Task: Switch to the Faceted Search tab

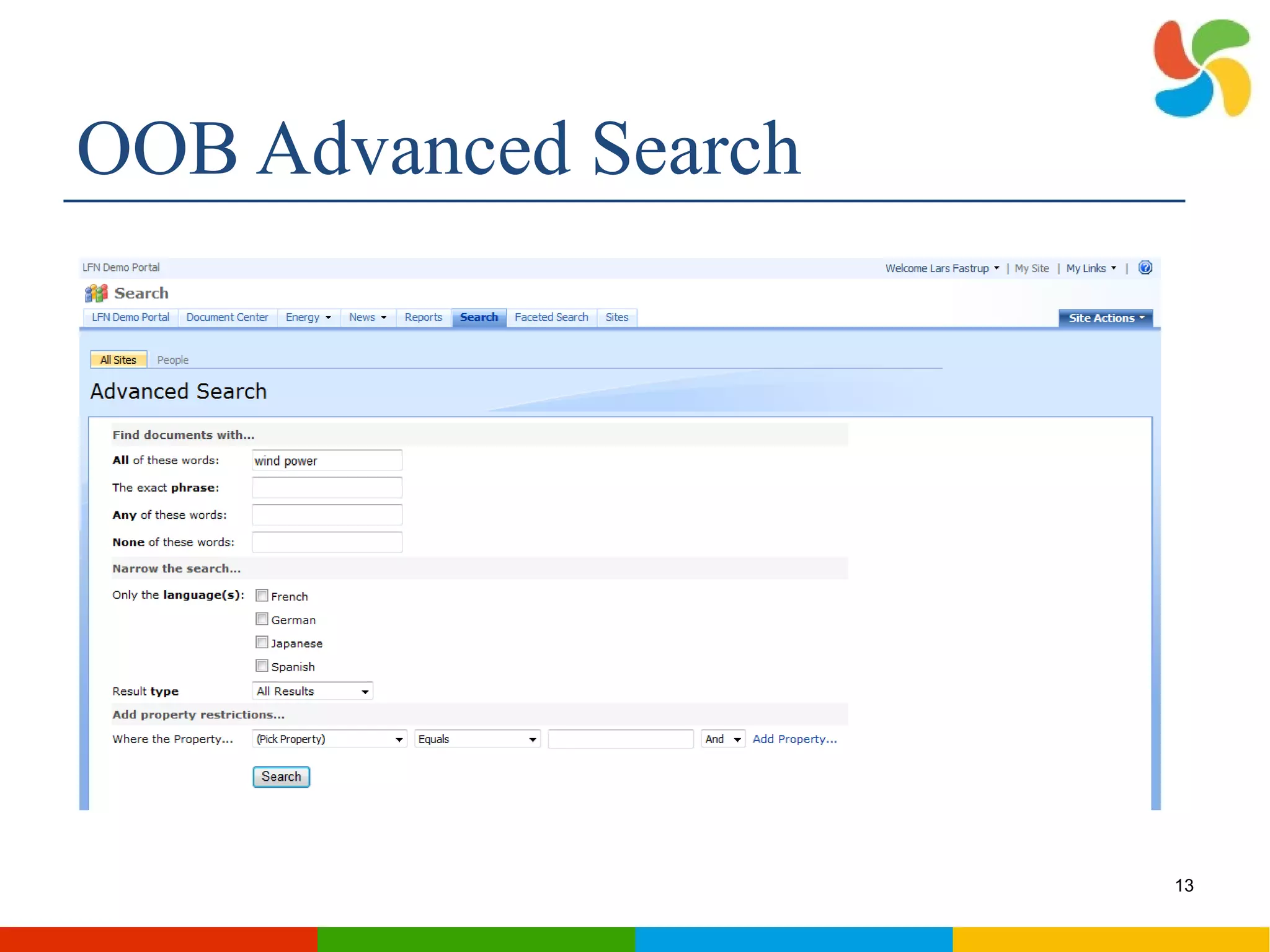Action: [x=551, y=317]
